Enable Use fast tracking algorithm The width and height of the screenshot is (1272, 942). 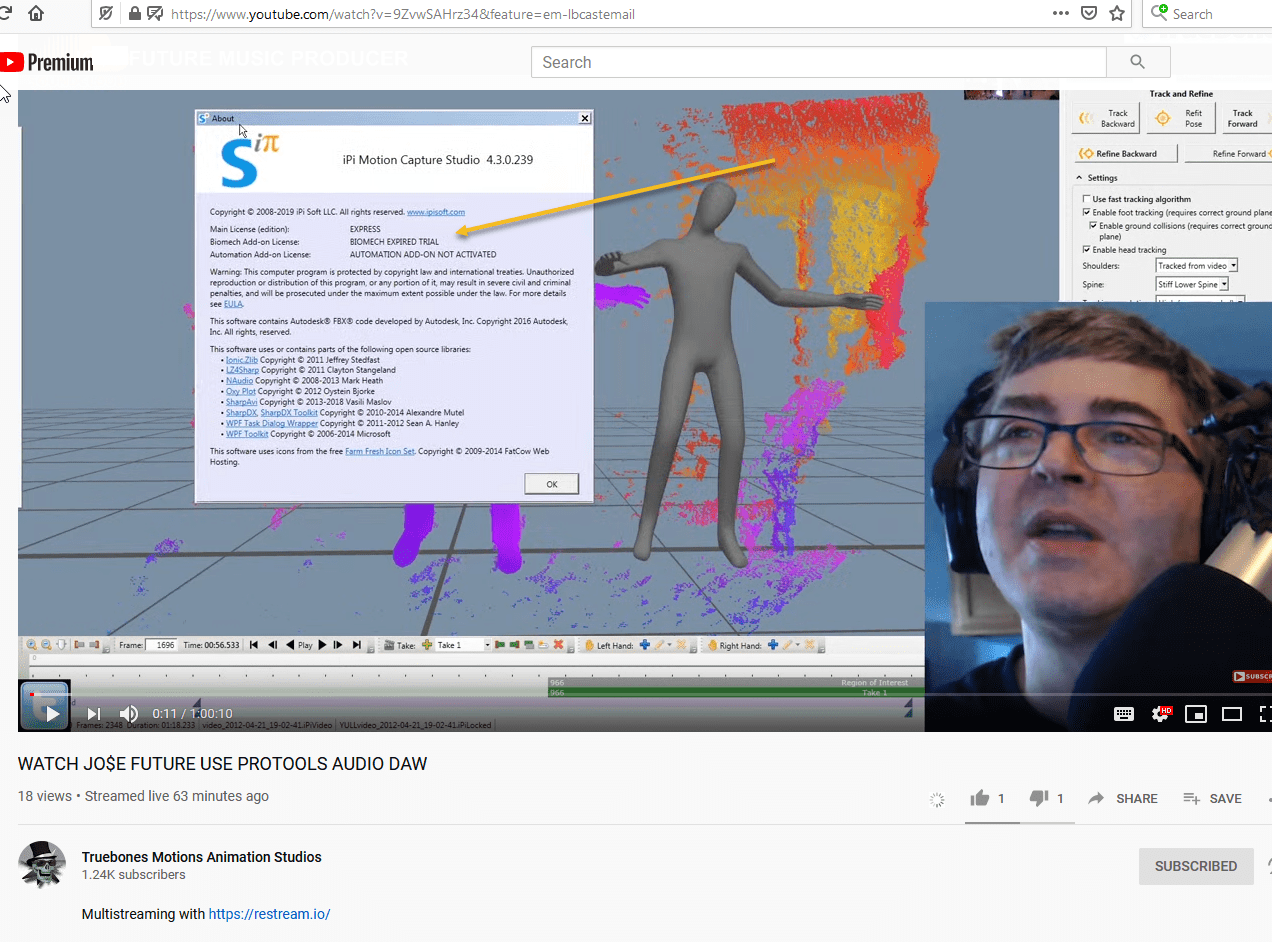pos(1087,199)
